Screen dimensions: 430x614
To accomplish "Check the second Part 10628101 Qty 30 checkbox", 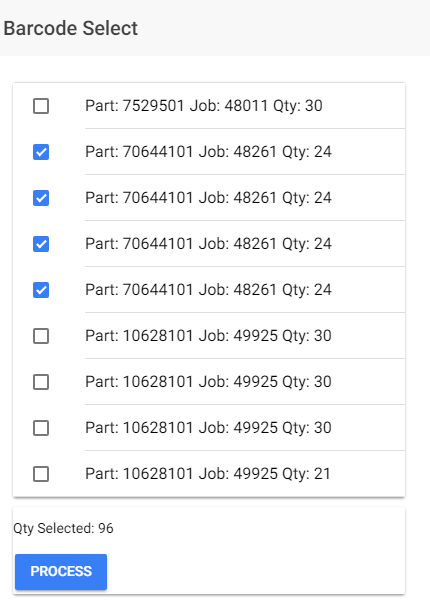I will tap(41, 382).
